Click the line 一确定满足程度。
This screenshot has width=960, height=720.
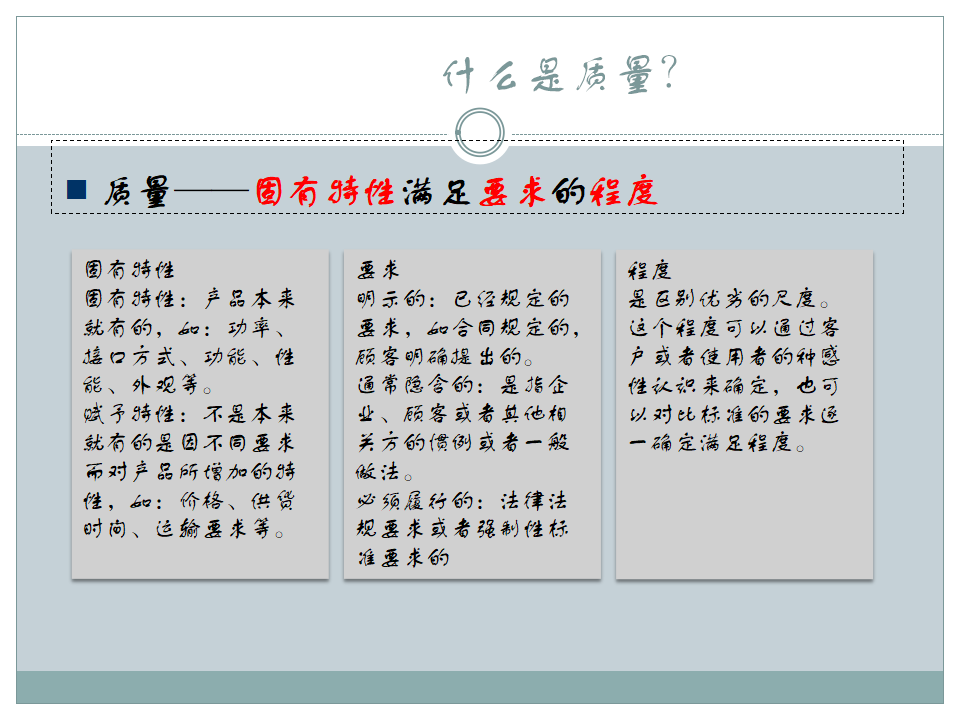[717, 442]
